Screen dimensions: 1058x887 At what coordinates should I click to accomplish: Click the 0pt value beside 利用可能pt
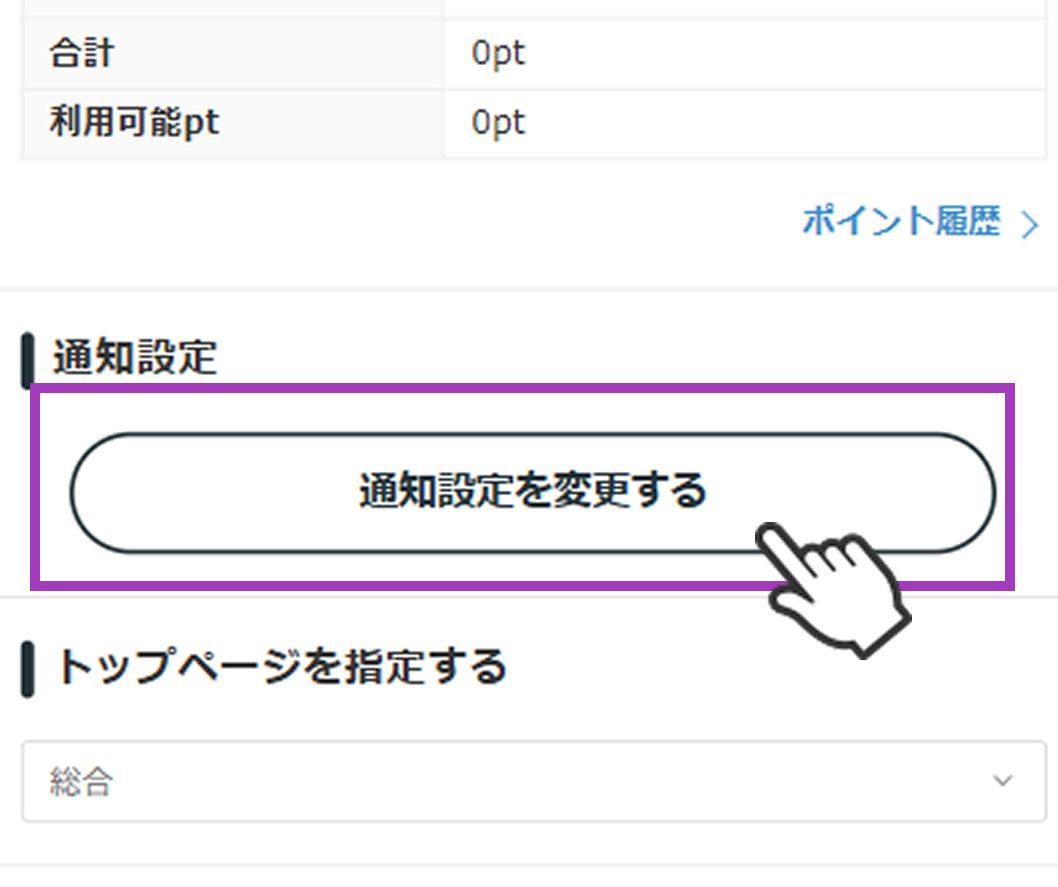[x=498, y=123]
